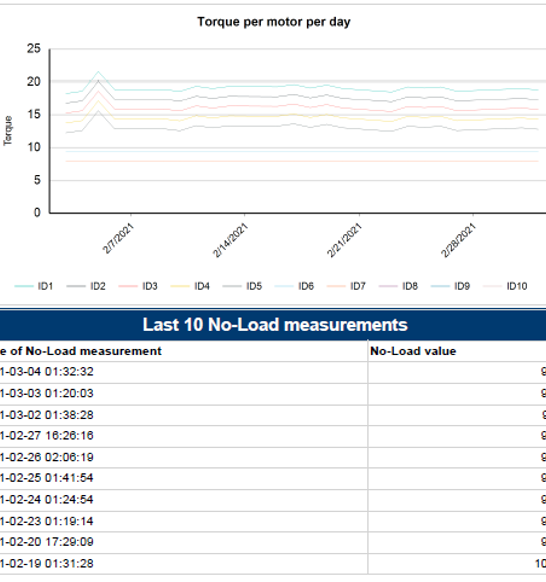The height and width of the screenshot is (582, 546).
Task: Click the 02-19 01:31:28 measurement row
Action: [273, 563]
